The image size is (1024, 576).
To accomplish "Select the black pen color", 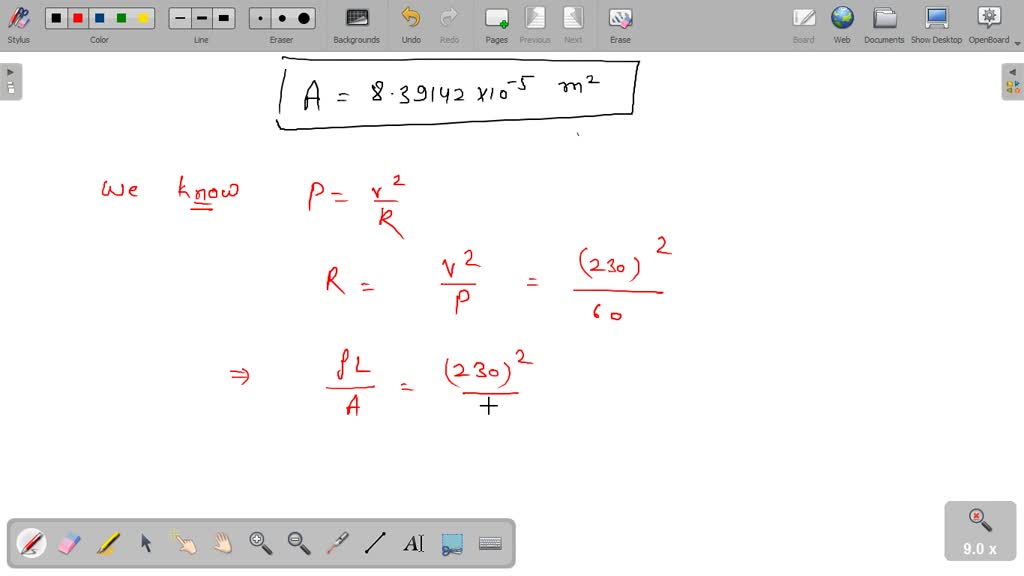I will tap(56, 18).
